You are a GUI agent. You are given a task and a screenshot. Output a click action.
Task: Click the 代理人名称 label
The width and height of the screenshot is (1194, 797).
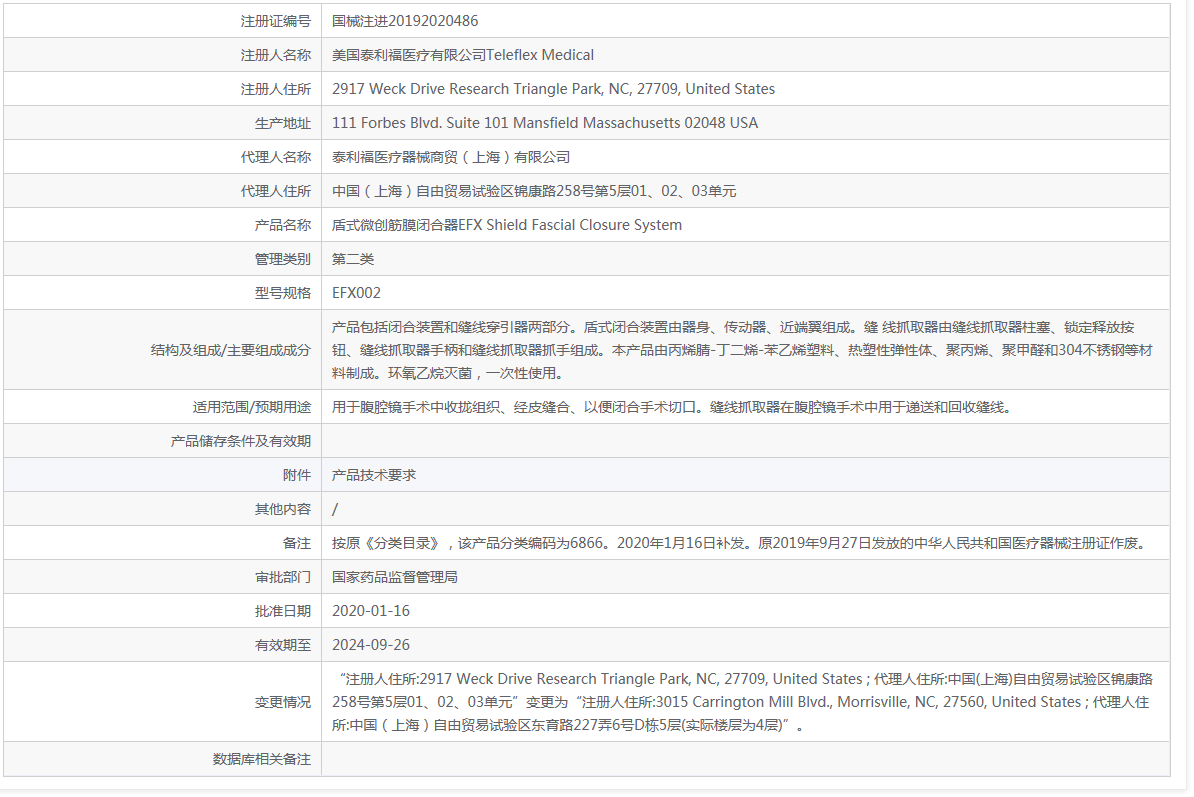[x=276, y=157]
